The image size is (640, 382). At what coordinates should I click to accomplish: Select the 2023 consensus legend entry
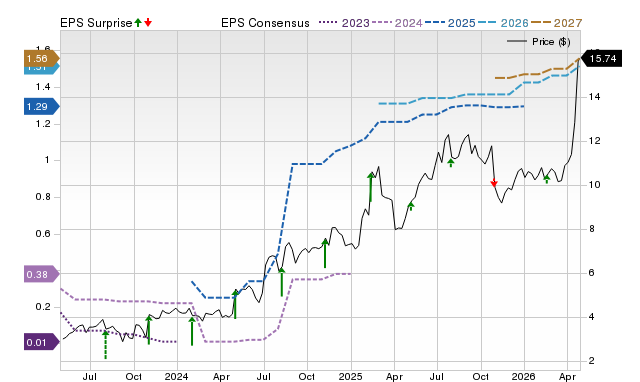[x=344, y=23]
